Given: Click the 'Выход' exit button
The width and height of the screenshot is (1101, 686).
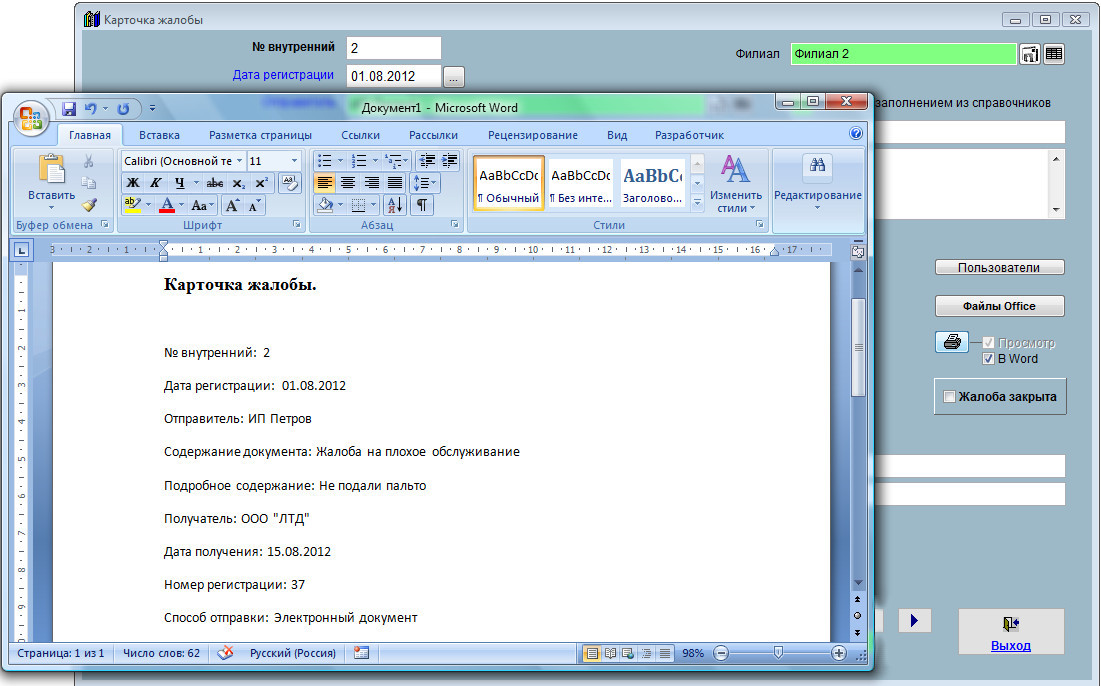Looking at the screenshot, I should [x=1011, y=632].
